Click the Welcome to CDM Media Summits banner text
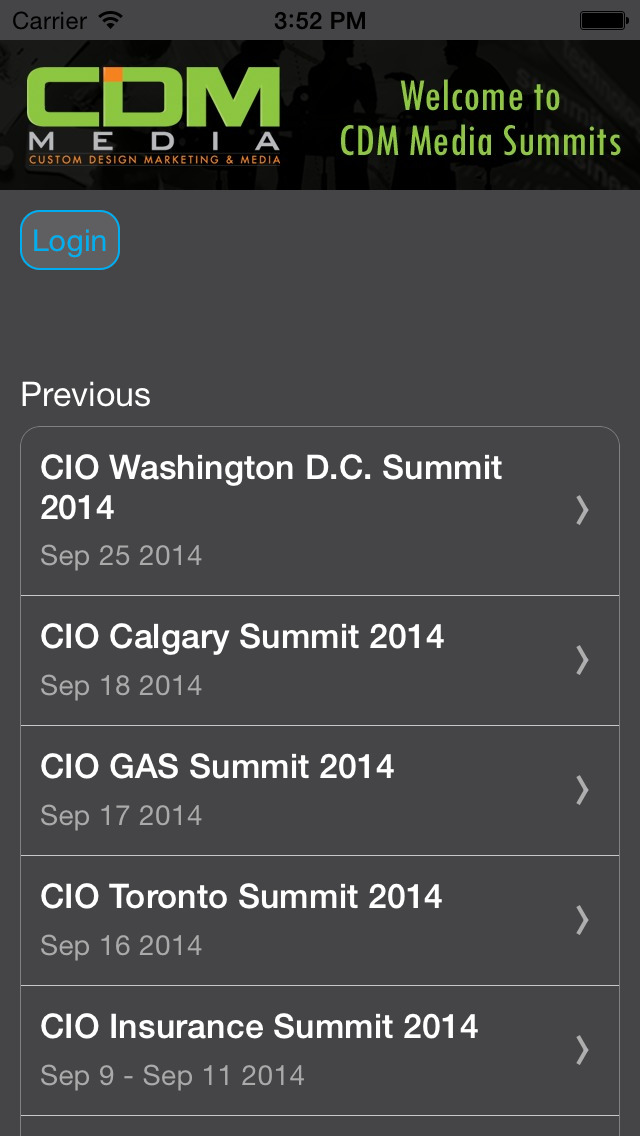Viewport: 640px width, 1136px height. (480, 119)
